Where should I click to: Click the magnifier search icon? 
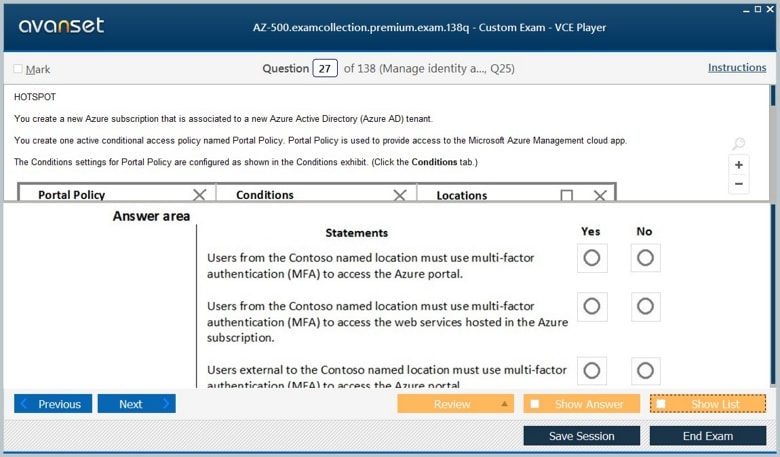738,145
